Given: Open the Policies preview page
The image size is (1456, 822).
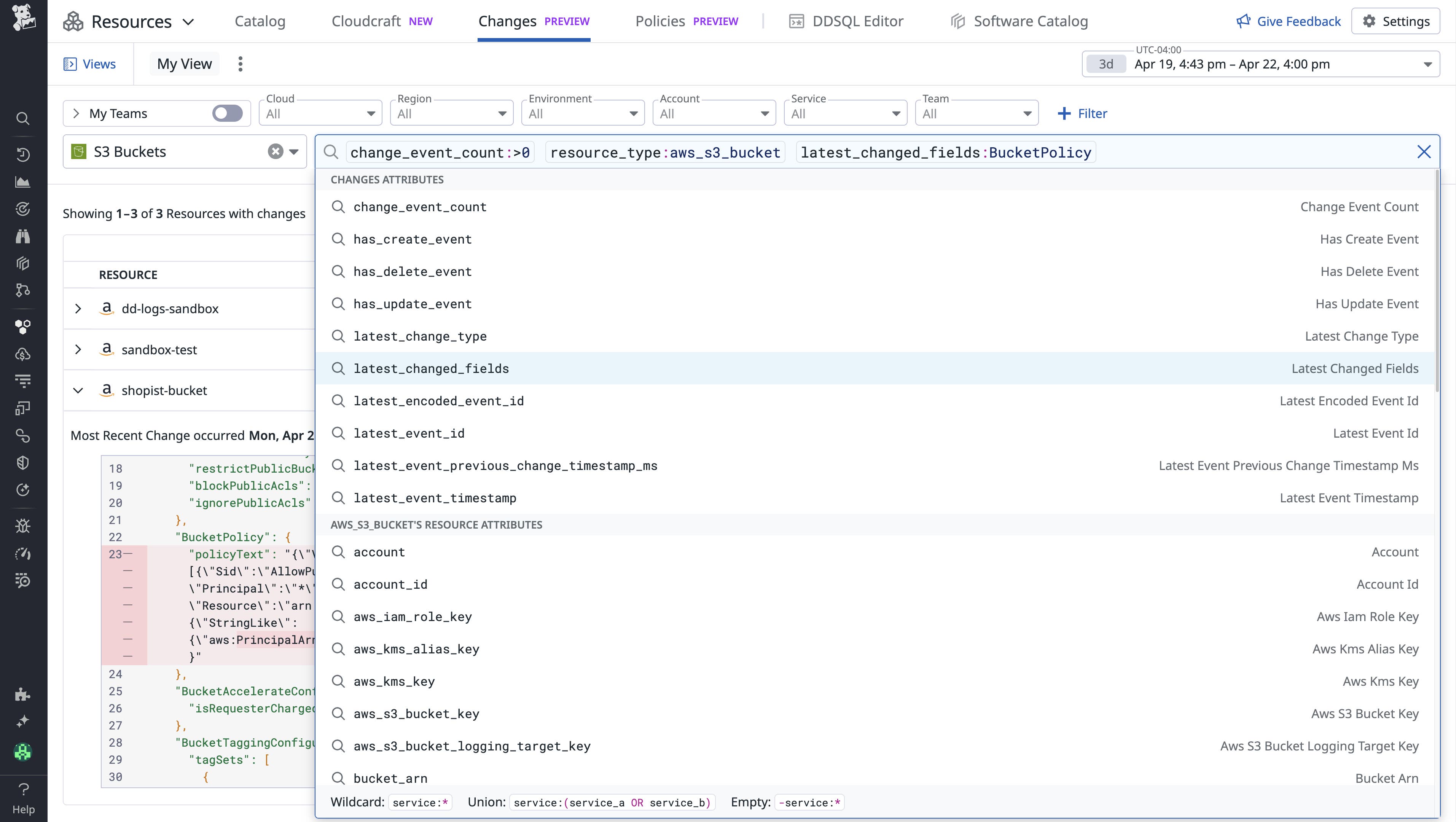Looking at the screenshot, I should (x=659, y=21).
